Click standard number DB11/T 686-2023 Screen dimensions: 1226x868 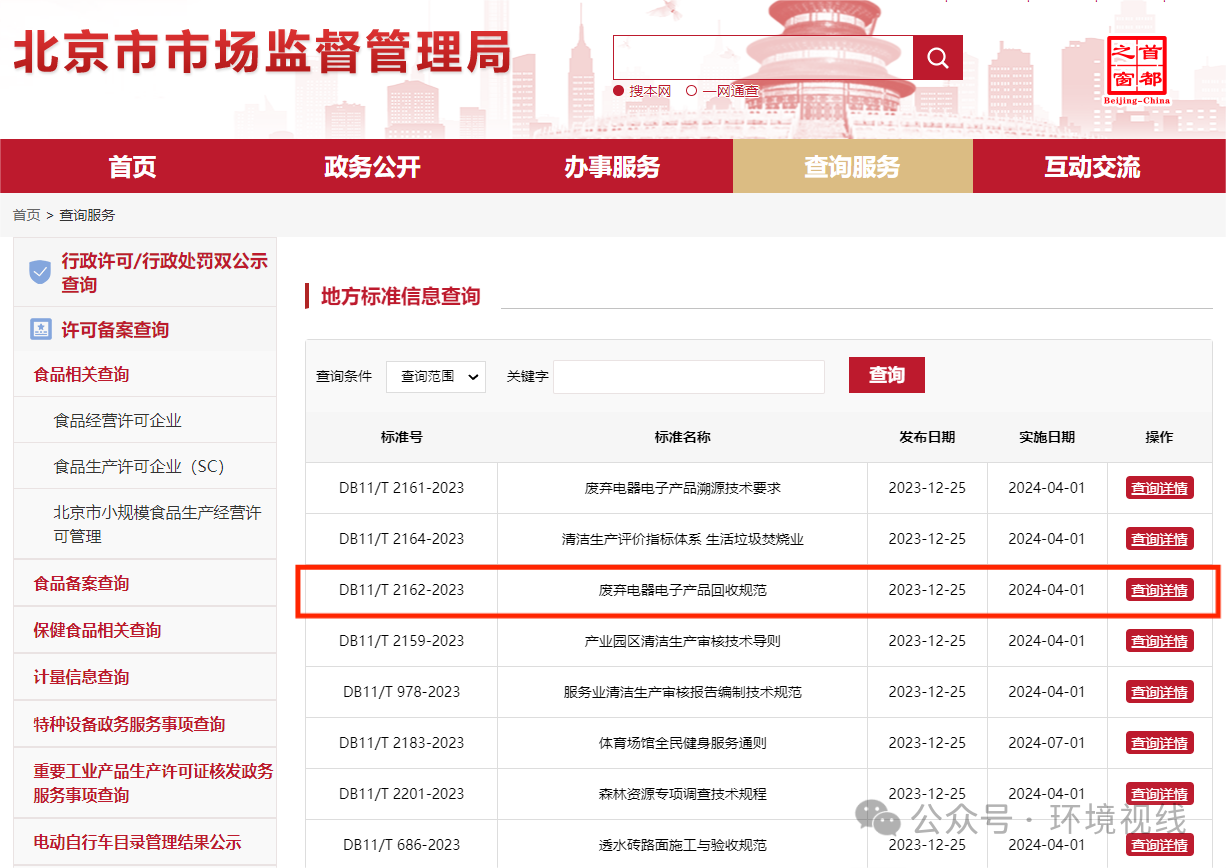point(402,845)
